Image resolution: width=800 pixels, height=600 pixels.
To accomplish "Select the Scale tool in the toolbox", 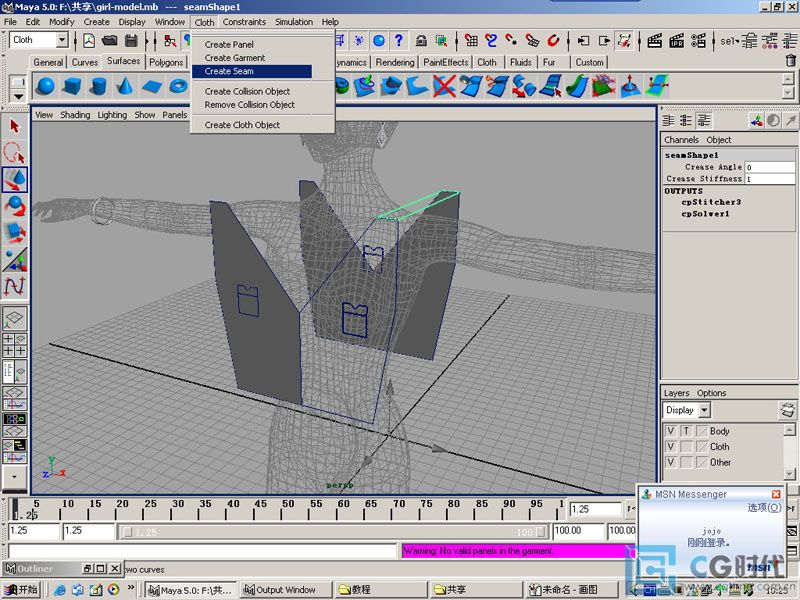I will click(x=14, y=232).
